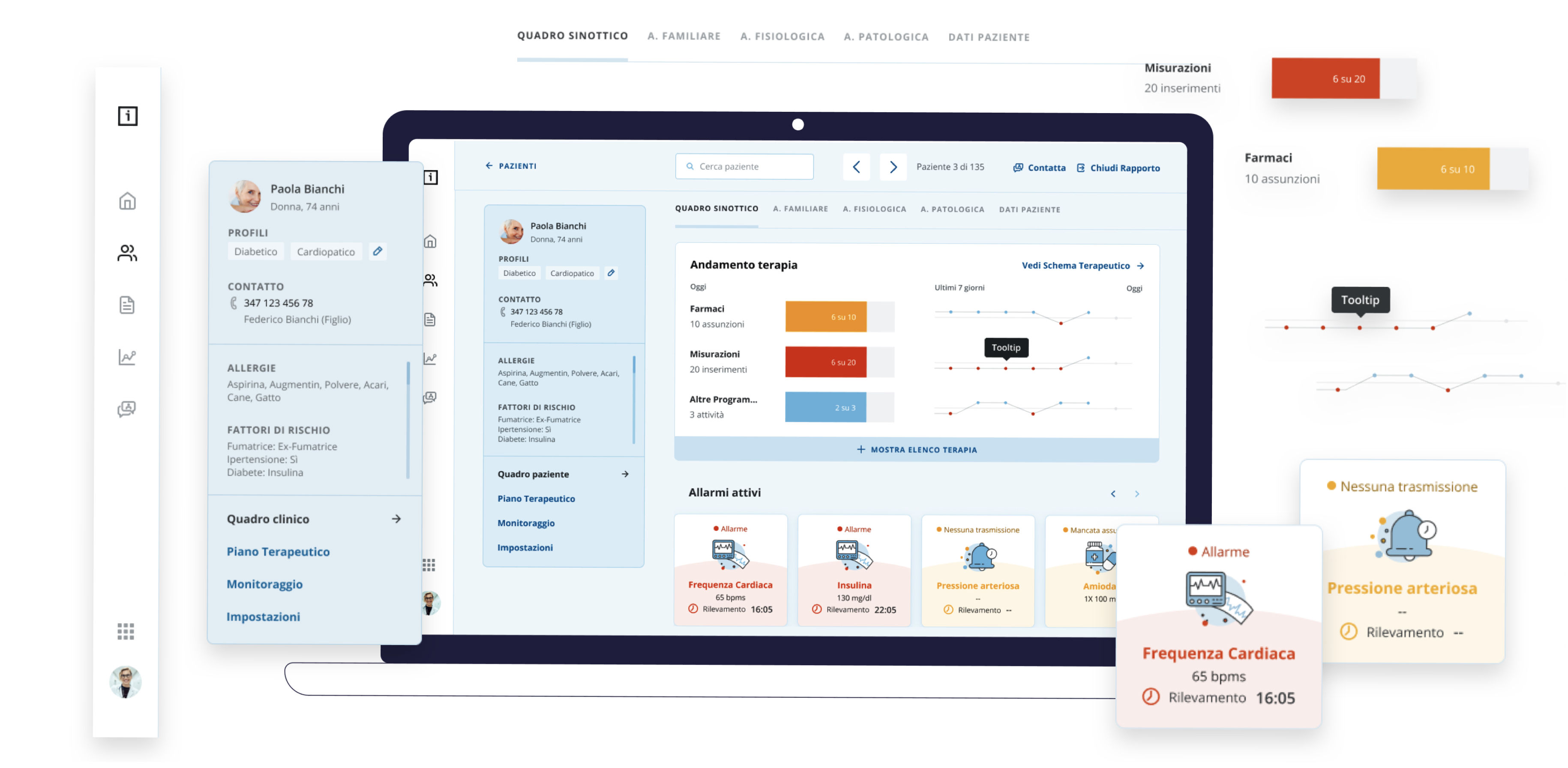The width and height of the screenshot is (1568, 768).
Task: Click Altre Program 2 su 3 blue bar
Action: tap(826, 407)
